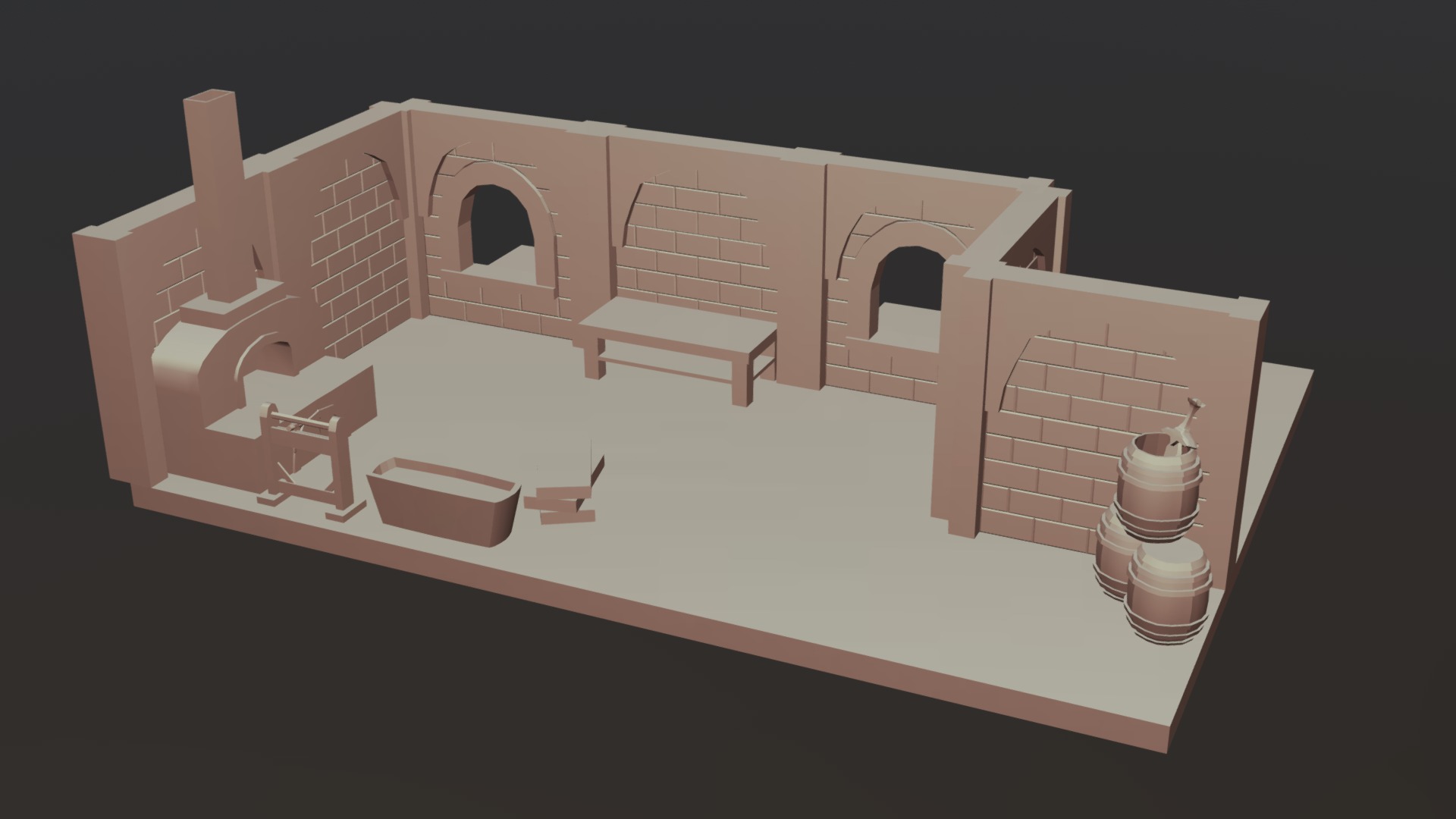Click the wooden tub on the floor
The image size is (1456, 819).
click(445, 500)
